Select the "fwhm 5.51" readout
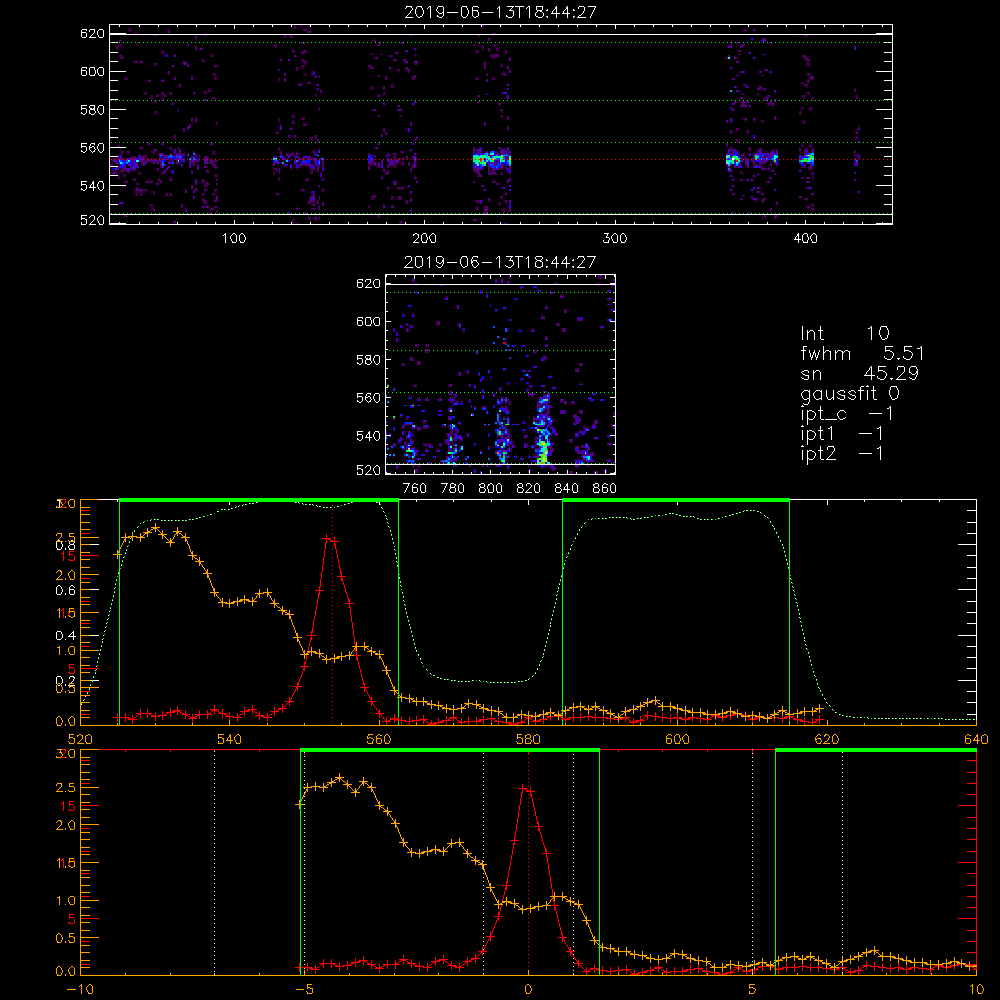 pos(862,353)
